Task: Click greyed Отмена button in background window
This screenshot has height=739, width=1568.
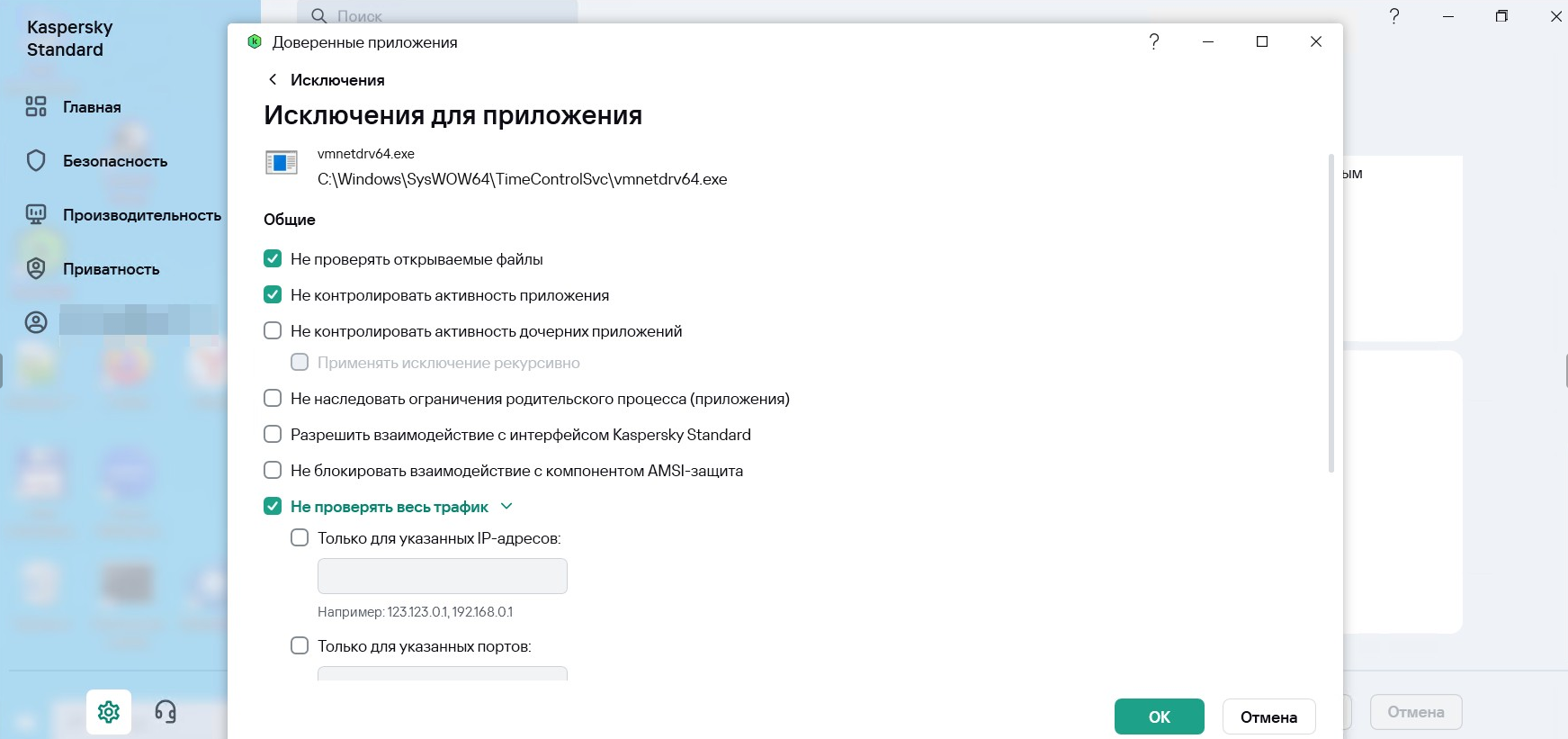Action: 1416,712
